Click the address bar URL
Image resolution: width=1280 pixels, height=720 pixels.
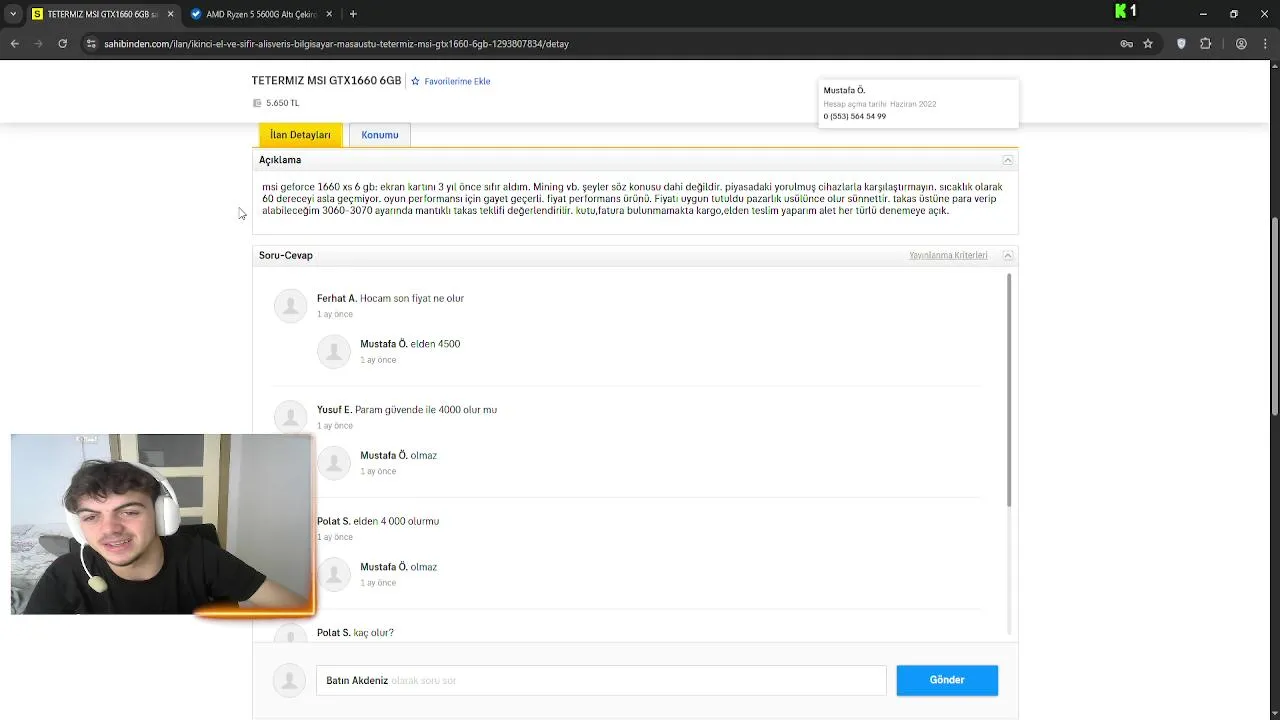[x=336, y=44]
